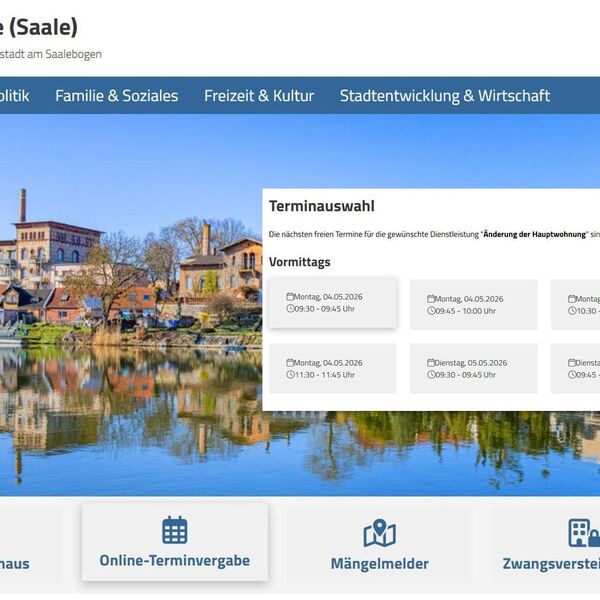This screenshot has width=600, height=600.
Task: Click calendar icon beside Dienstag, 05.05.2026
Action: (431, 363)
